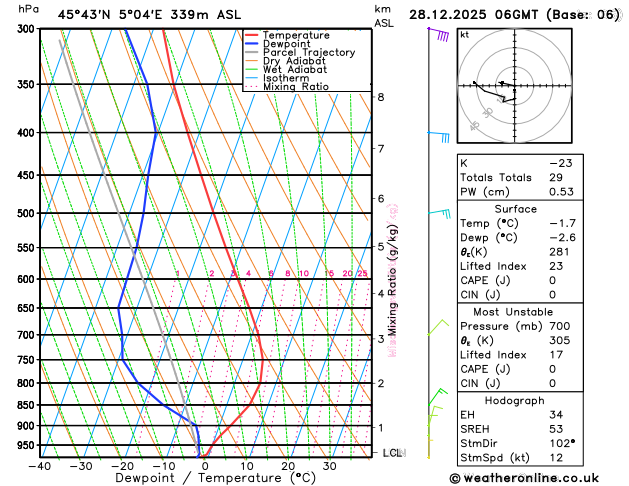Click the Most Unstable section heading
The width and height of the screenshot is (629, 486).
coord(513,312)
